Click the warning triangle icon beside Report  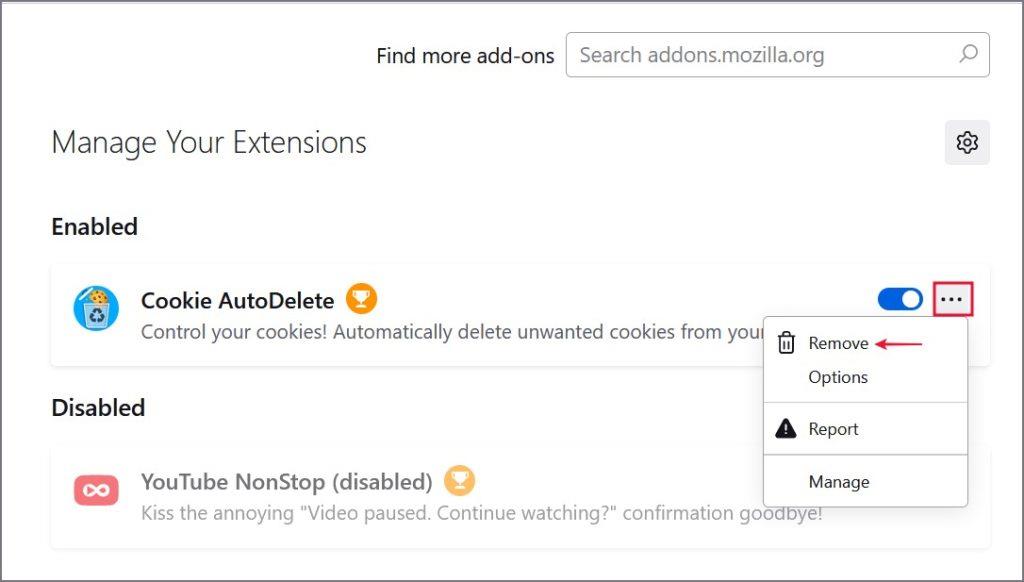coord(786,428)
